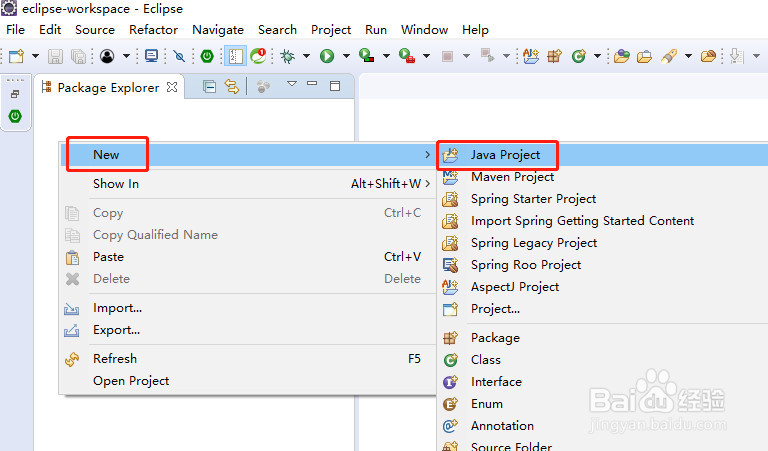768x451 pixels.
Task: Click the disabled Terminate stop icon
Action: [447, 56]
